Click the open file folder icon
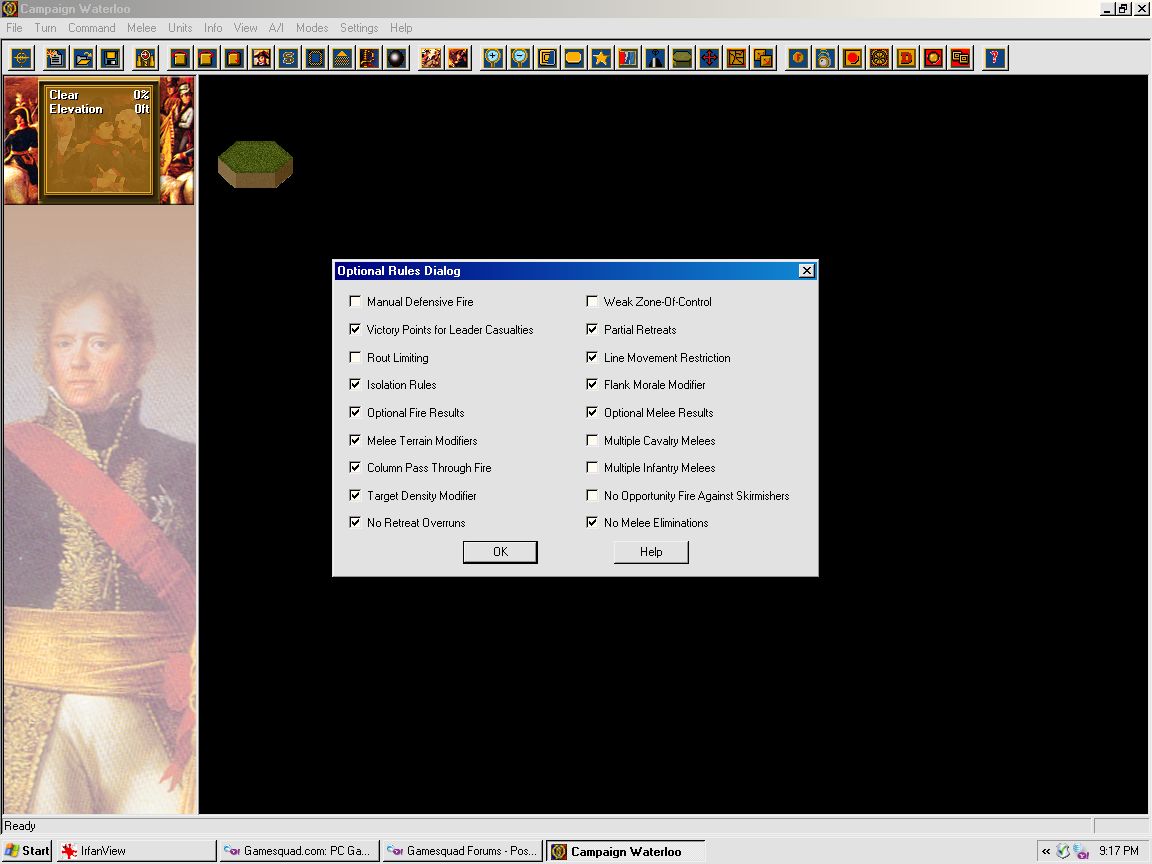The image size is (1152, 864). (83, 58)
